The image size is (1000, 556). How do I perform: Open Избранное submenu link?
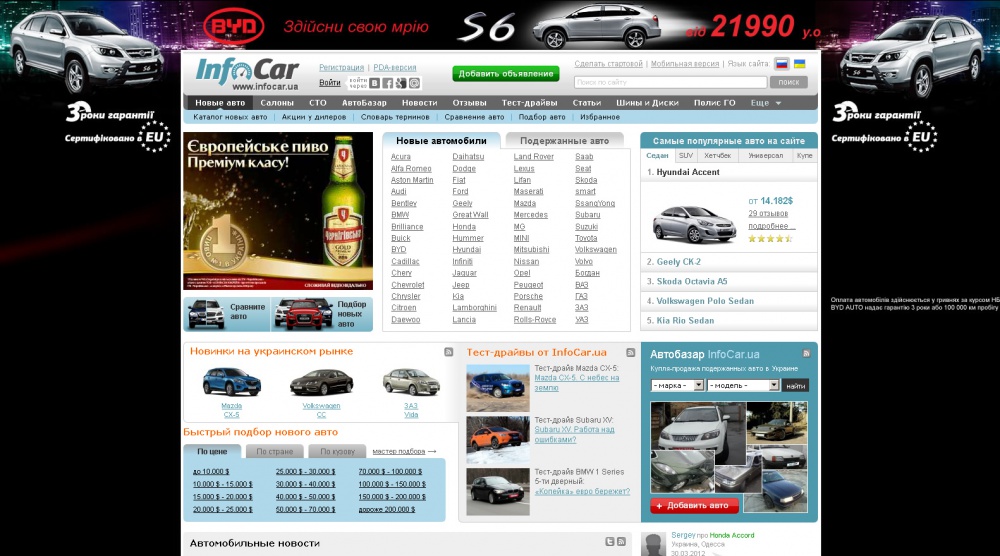[x=600, y=117]
